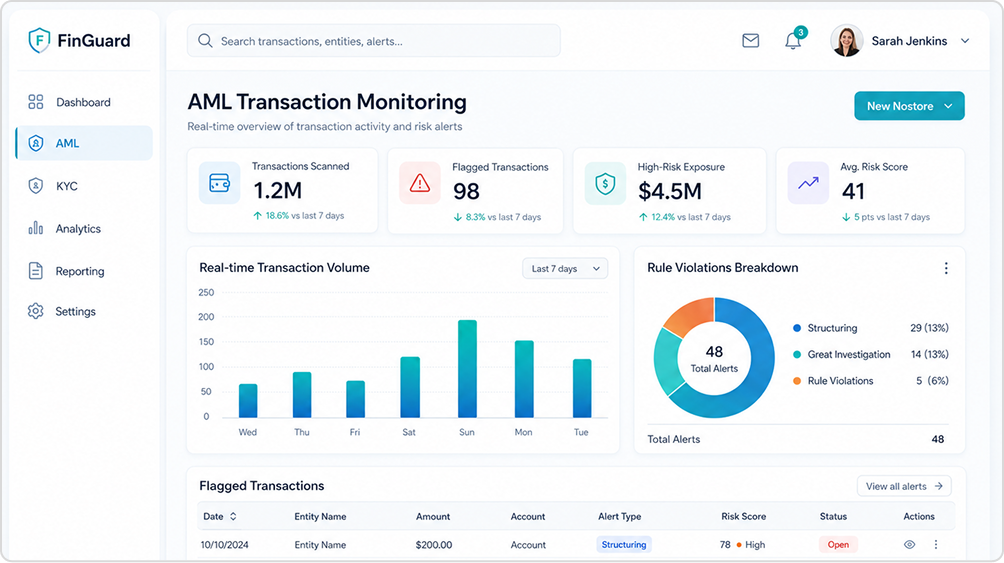Follow the View all alerts link
This screenshot has height=563, width=1004.
pyautogui.click(x=904, y=486)
